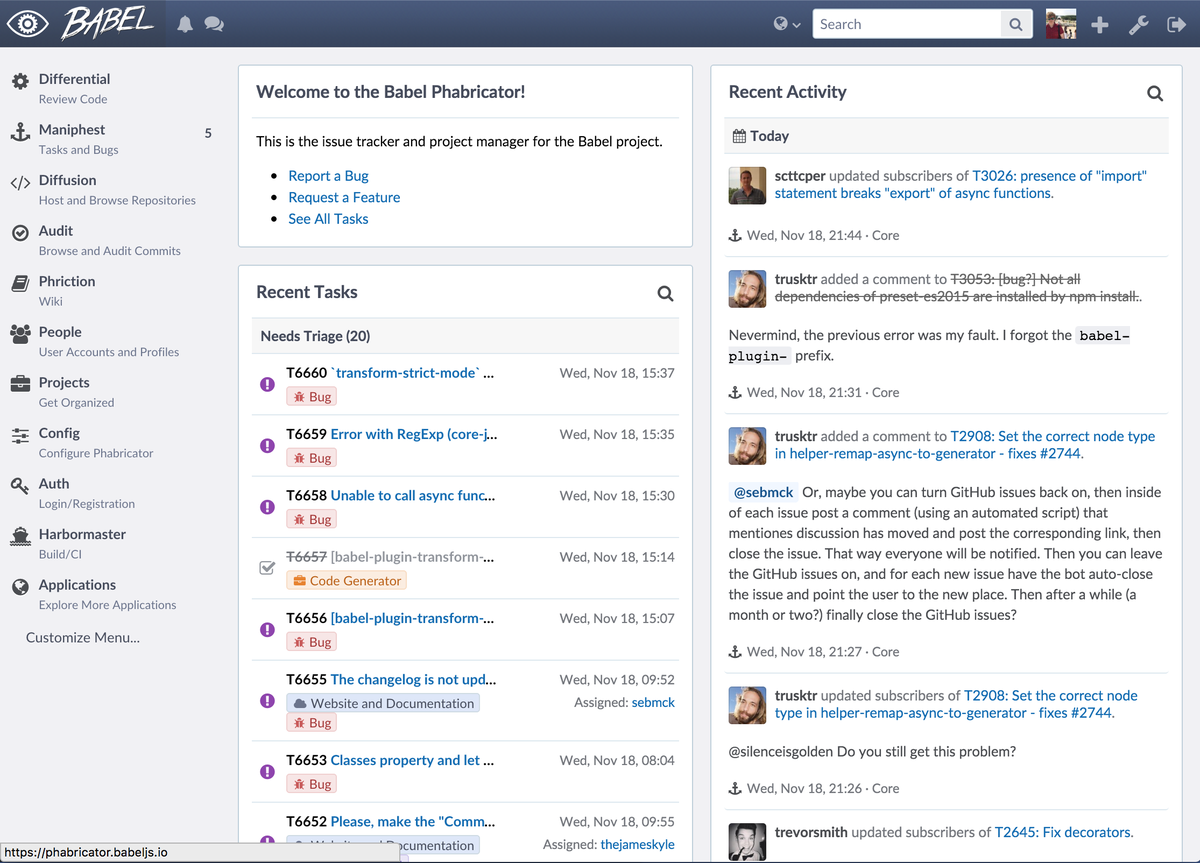This screenshot has width=1200, height=863.
Task: Click the Recent Tasks search magnifier
Action: point(665,293)
